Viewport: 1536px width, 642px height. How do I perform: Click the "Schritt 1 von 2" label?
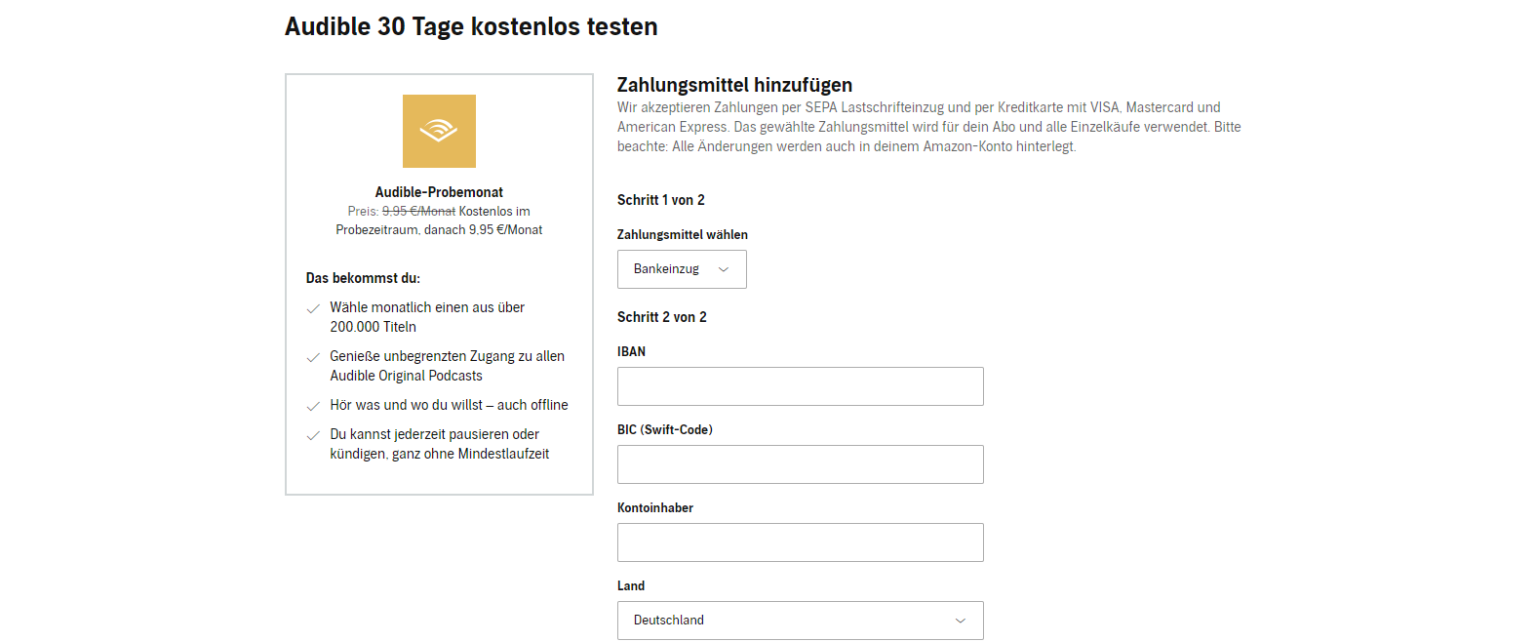[x=661, y=200]
